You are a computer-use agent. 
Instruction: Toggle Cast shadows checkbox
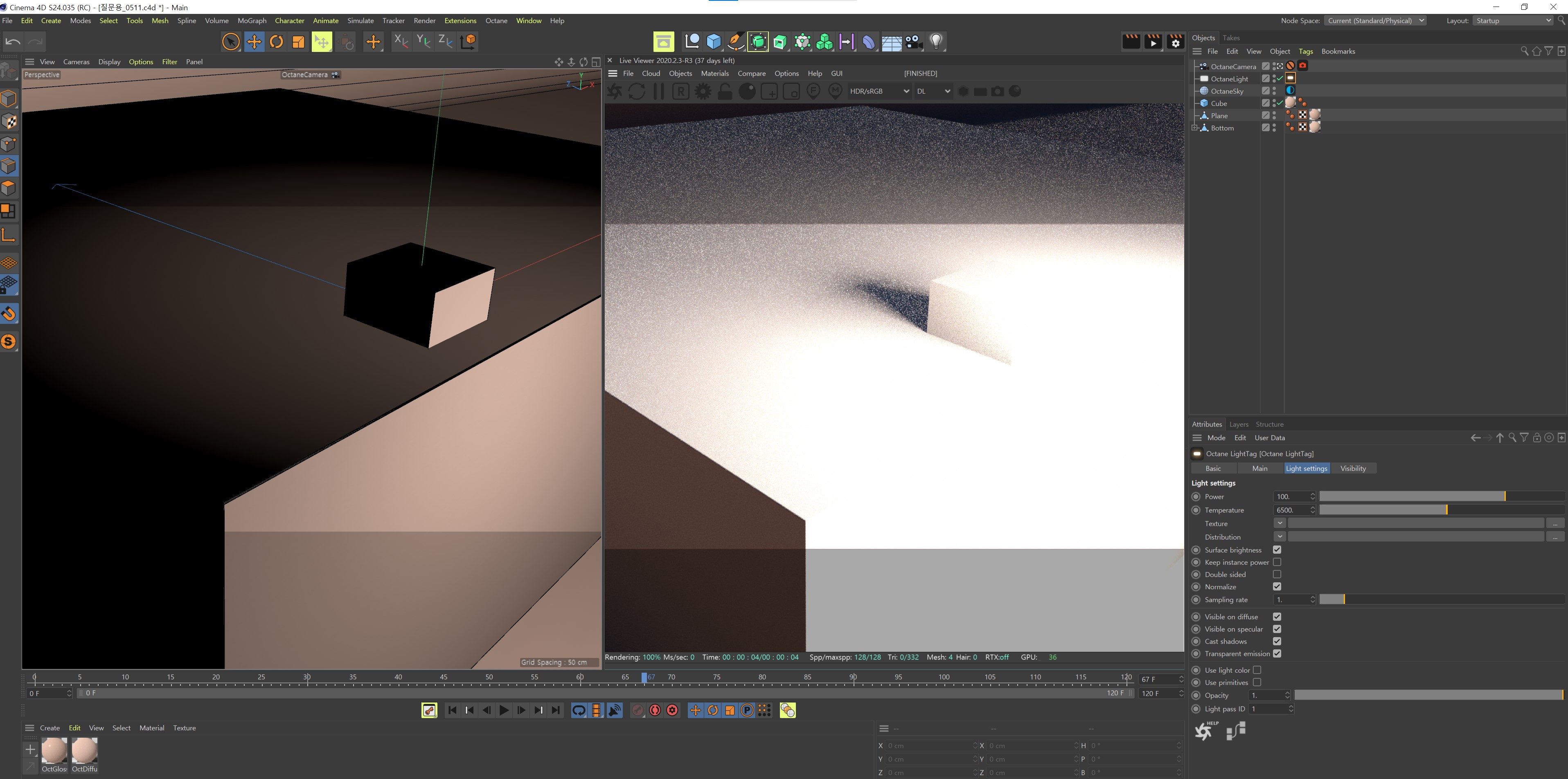(x=1278, y=641)
